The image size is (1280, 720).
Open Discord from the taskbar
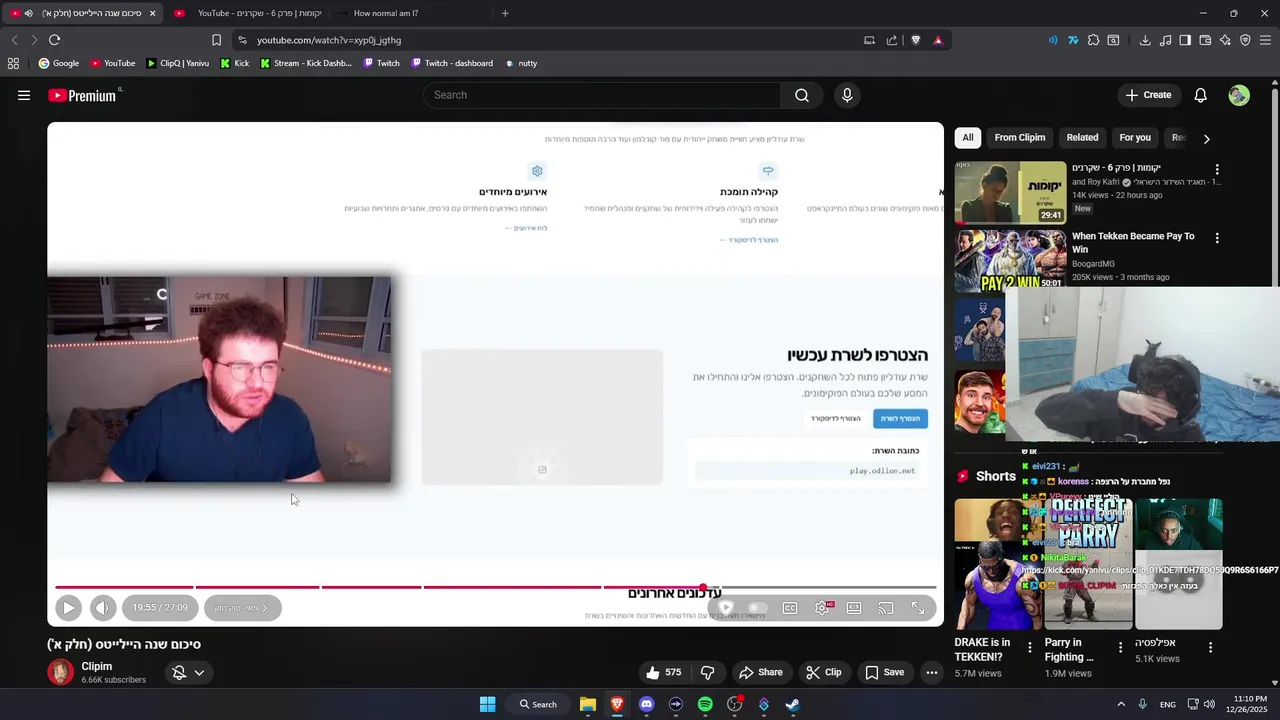(646, 704)
